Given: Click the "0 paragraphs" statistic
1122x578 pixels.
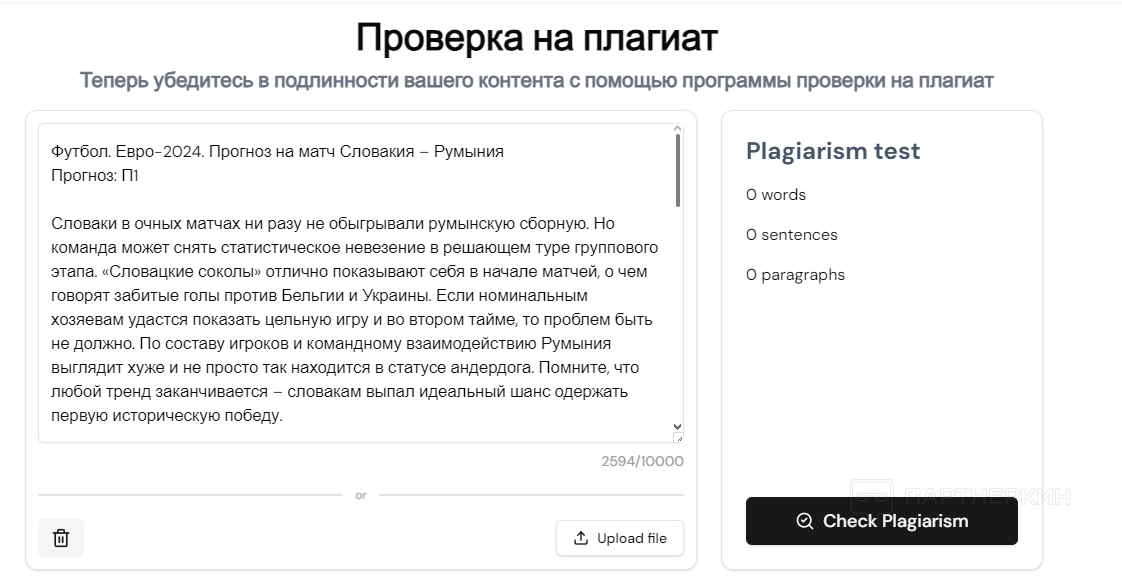Looking at the screenshot, I should coord(795,275).
